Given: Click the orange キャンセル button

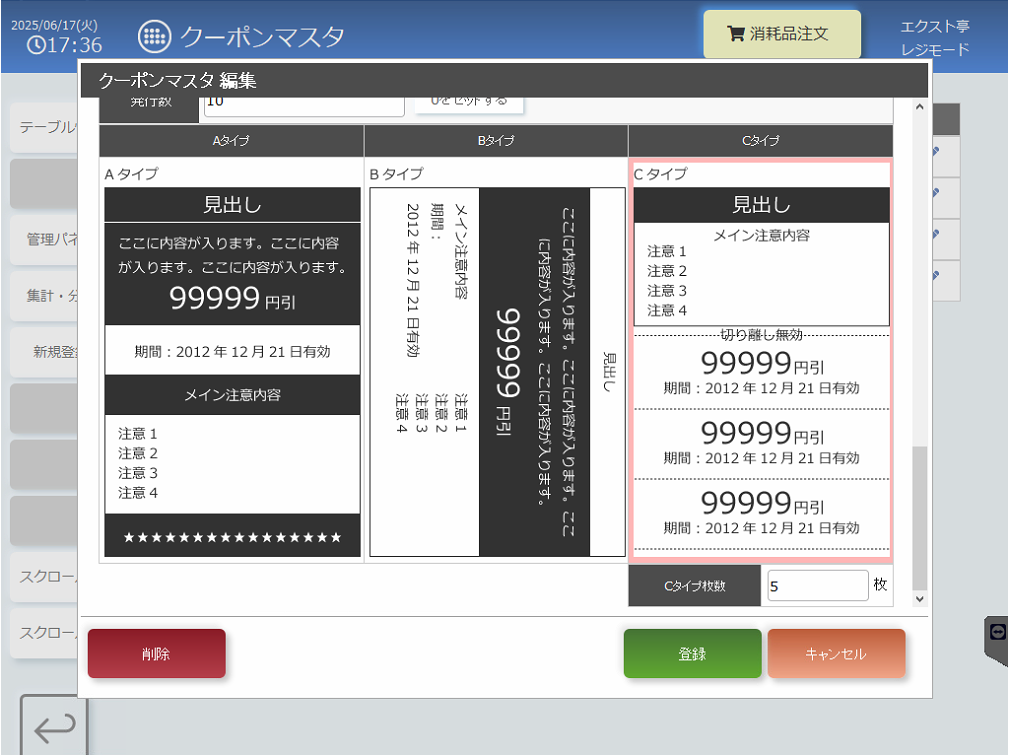Looking at the screenshot, I should click(836, 654).
